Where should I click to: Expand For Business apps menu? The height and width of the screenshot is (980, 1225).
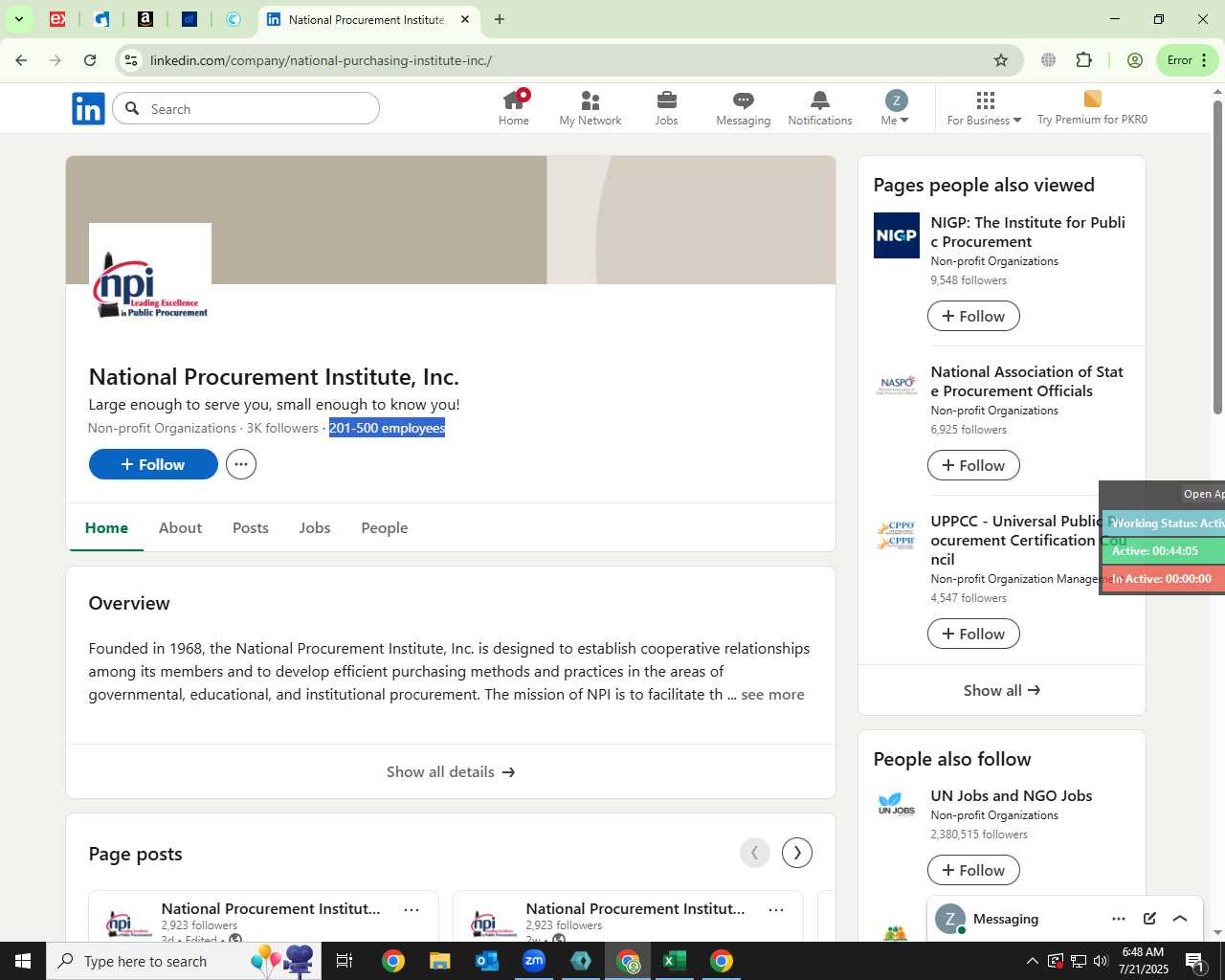[985, 108]
